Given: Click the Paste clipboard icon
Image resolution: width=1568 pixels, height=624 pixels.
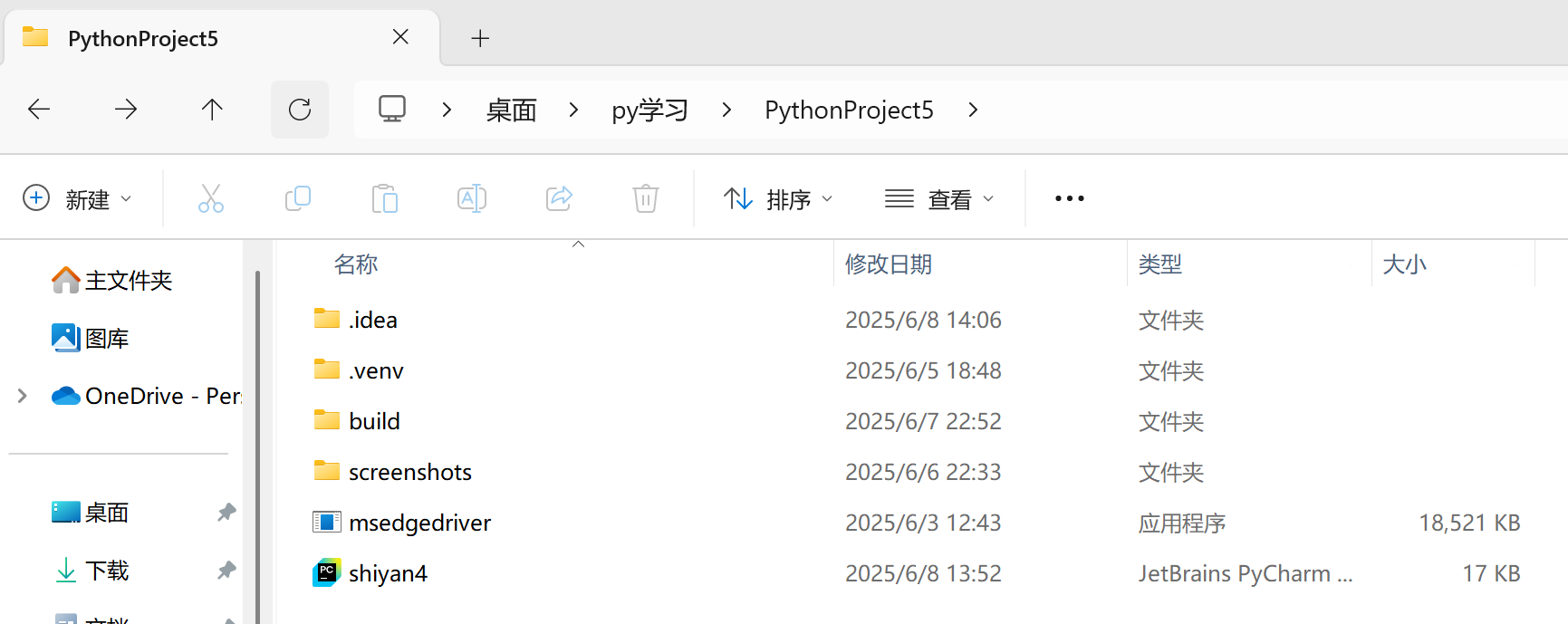Looking at the screenshot, I should tap(384, 198).
